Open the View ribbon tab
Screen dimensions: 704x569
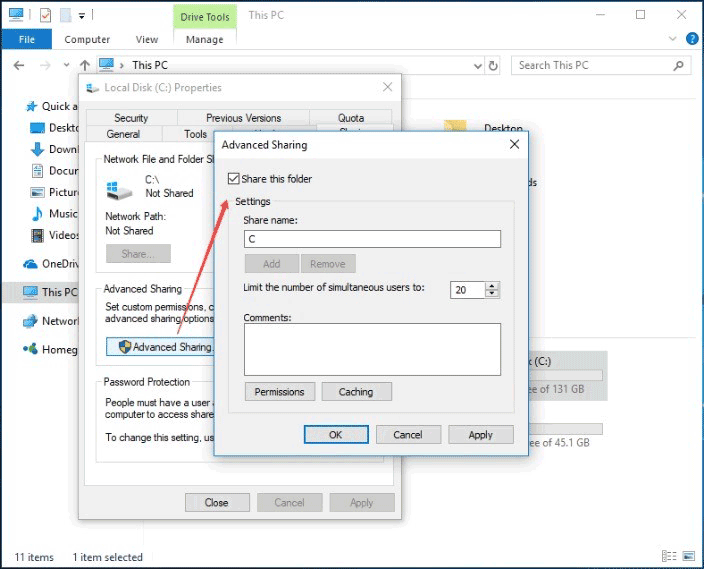147,40
